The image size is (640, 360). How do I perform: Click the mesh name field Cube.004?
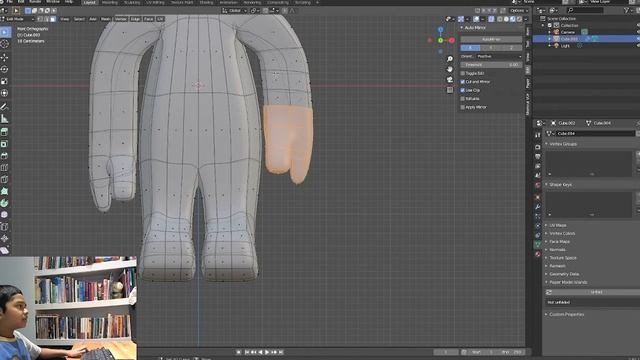click(x=596, y=133)
